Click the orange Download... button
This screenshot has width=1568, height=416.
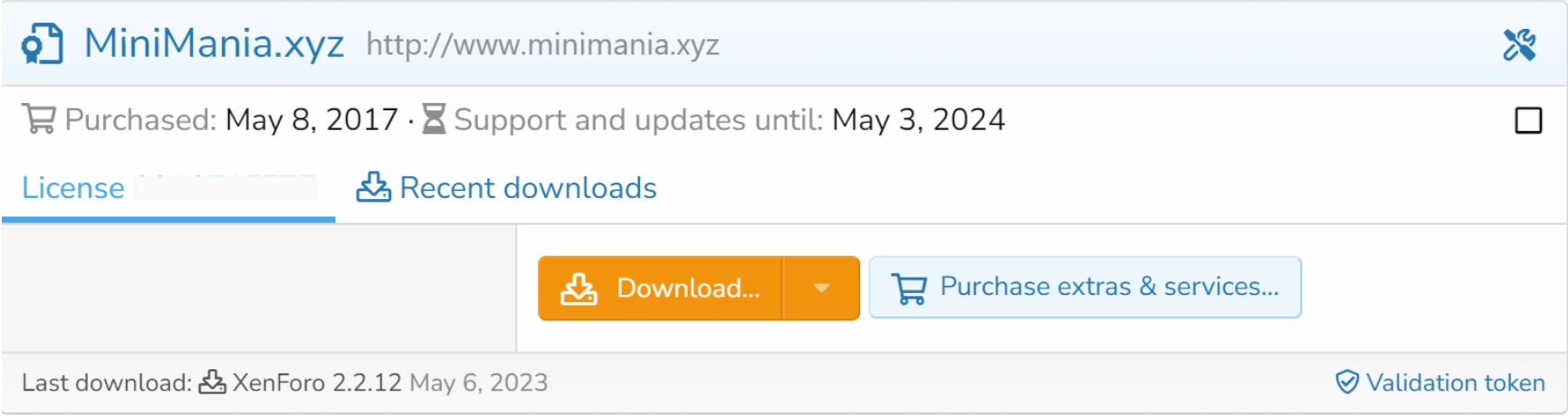(x=660, y=288)
